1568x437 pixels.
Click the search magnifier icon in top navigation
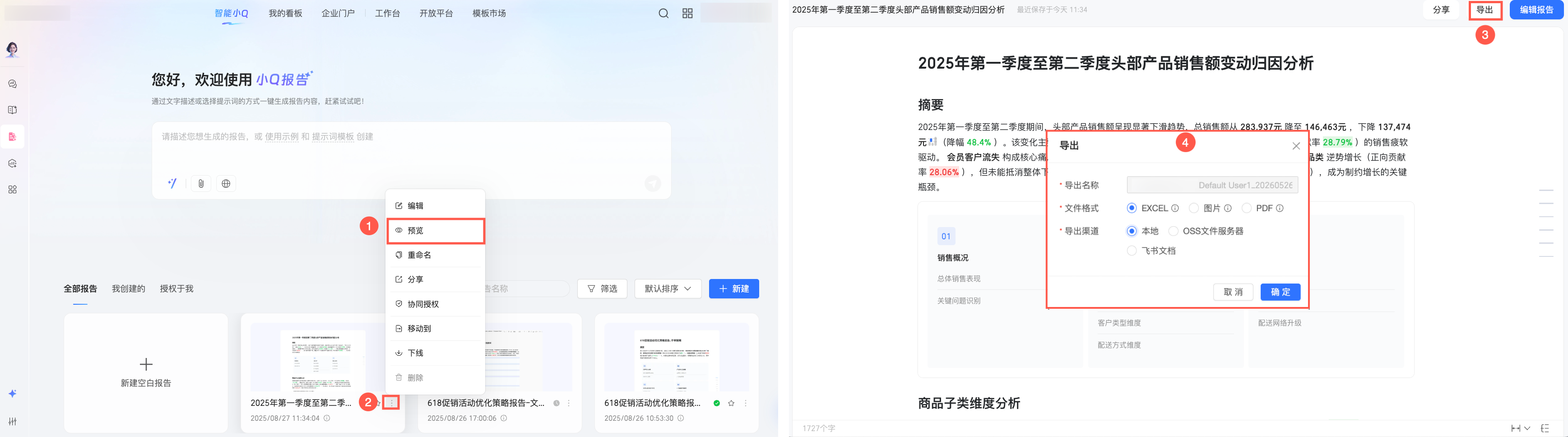(663, 14)
